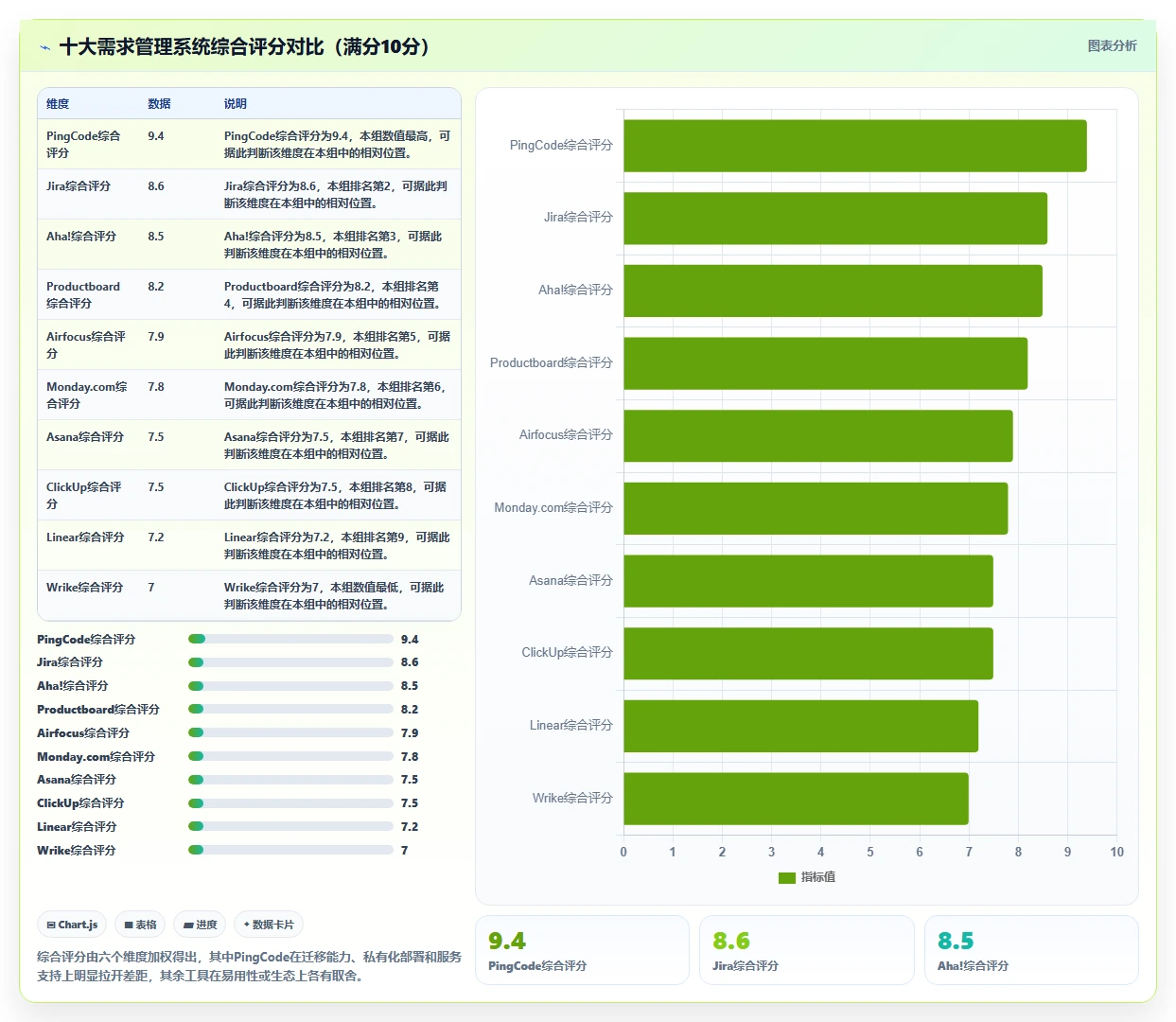The width and height of the screenshot is (1176, 1022).
Task: Click the 图表分析 label in header
Action: (1112, 45)
